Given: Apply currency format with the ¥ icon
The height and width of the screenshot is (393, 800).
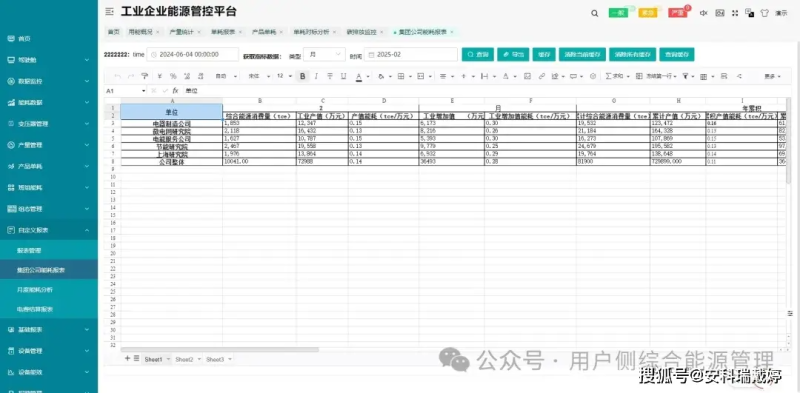Looking at the screenshot, I should coord(160,76).
